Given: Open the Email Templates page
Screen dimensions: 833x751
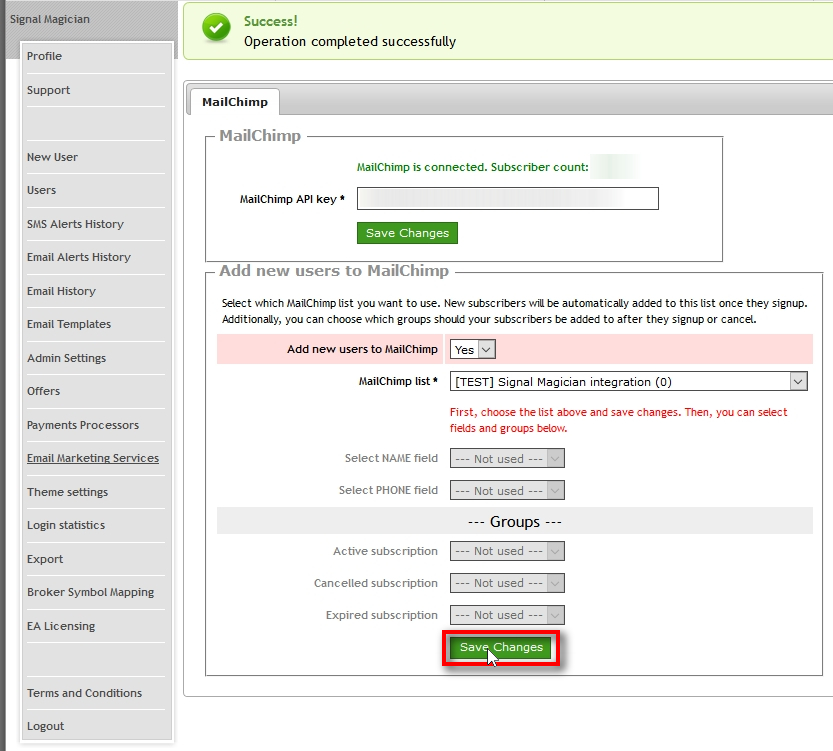Looking at the screenshot, I should coord(69,324).
